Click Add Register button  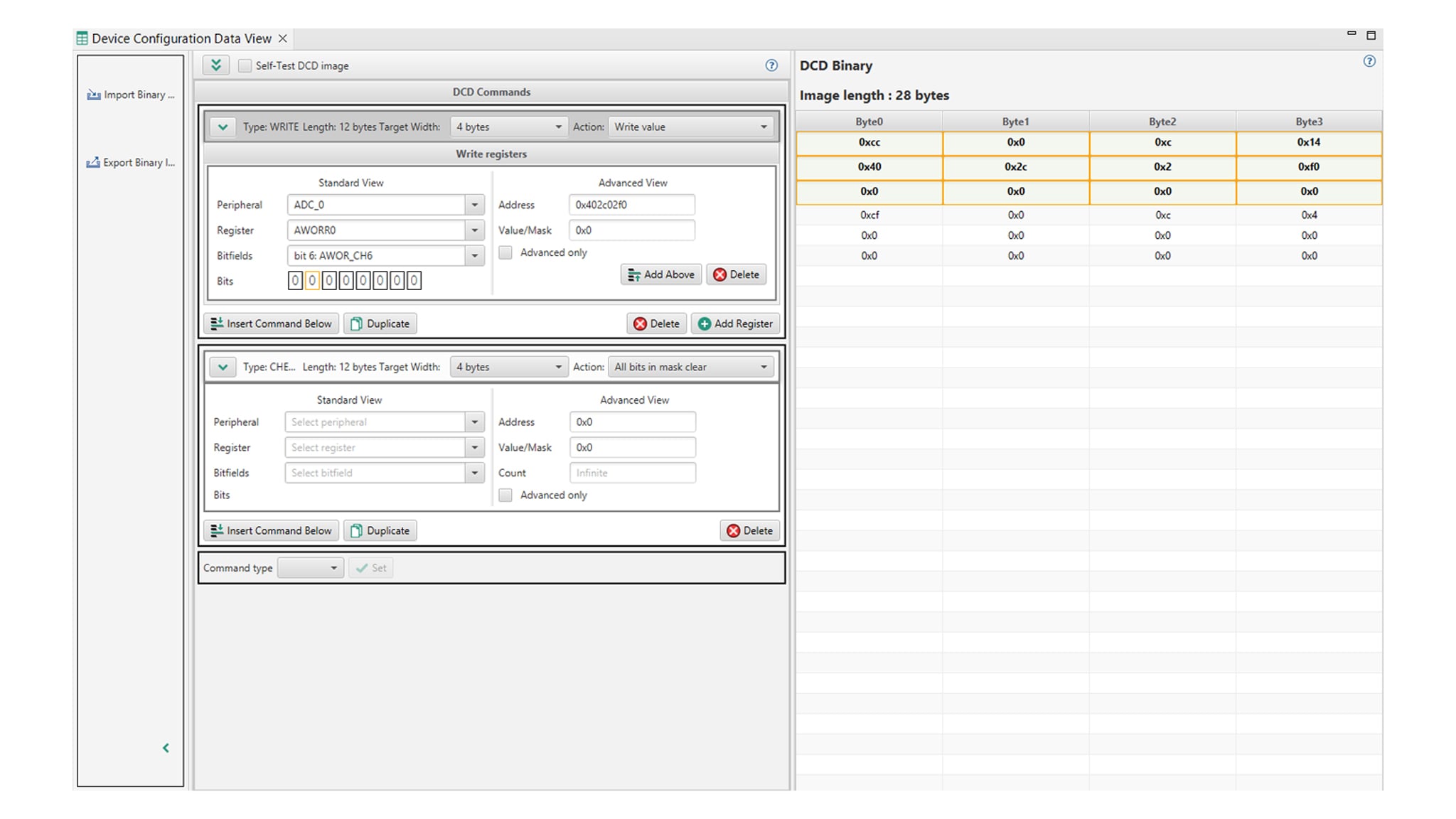coord(736,323)
